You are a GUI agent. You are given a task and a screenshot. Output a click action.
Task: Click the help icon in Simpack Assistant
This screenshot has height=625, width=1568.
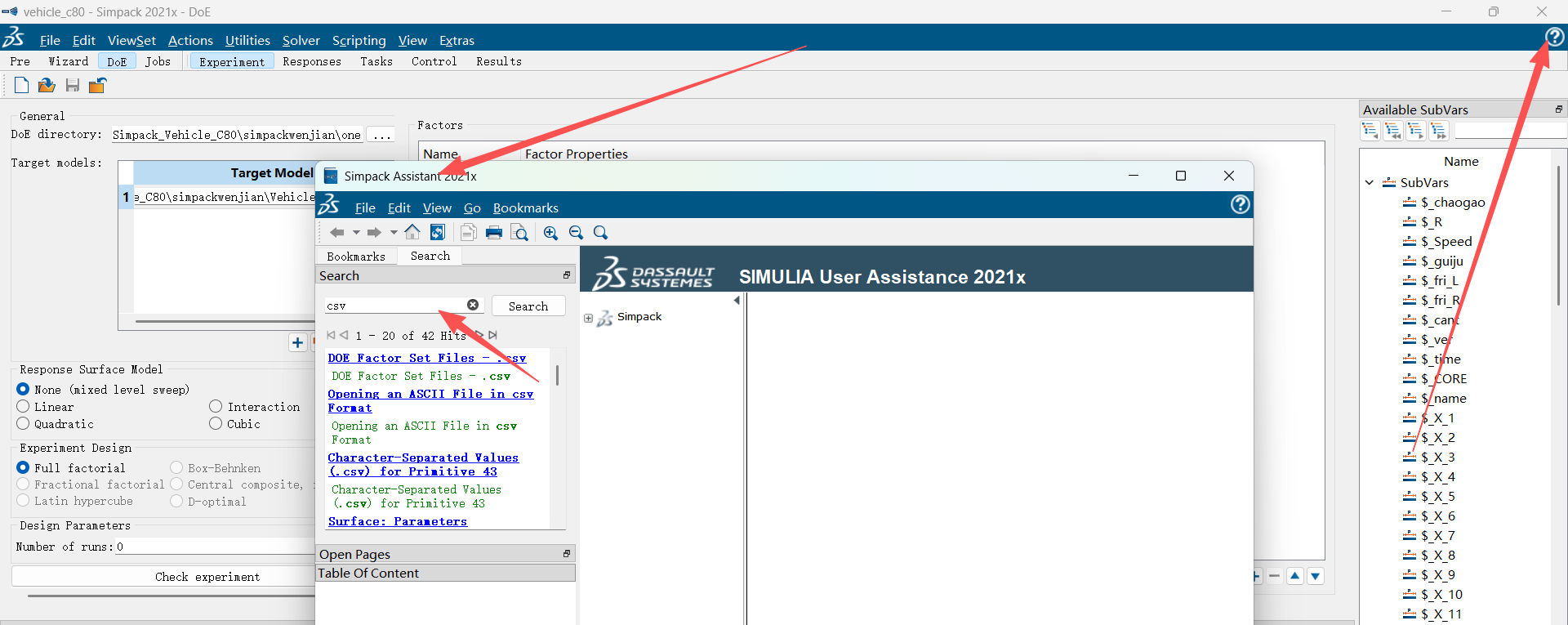[1240, 204]
